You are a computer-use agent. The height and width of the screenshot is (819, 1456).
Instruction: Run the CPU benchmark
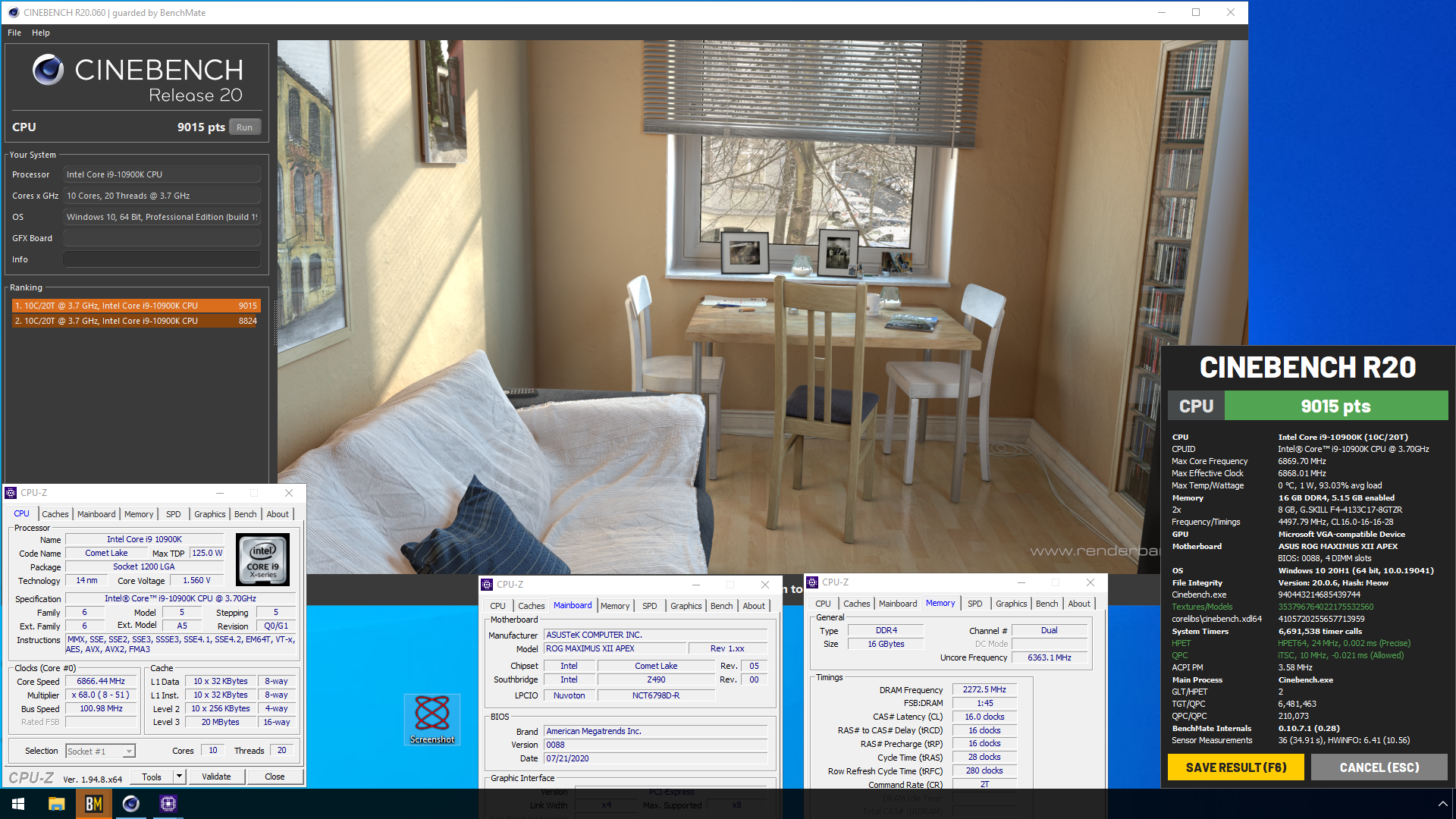pyautogui.click(x=244, y=127)
